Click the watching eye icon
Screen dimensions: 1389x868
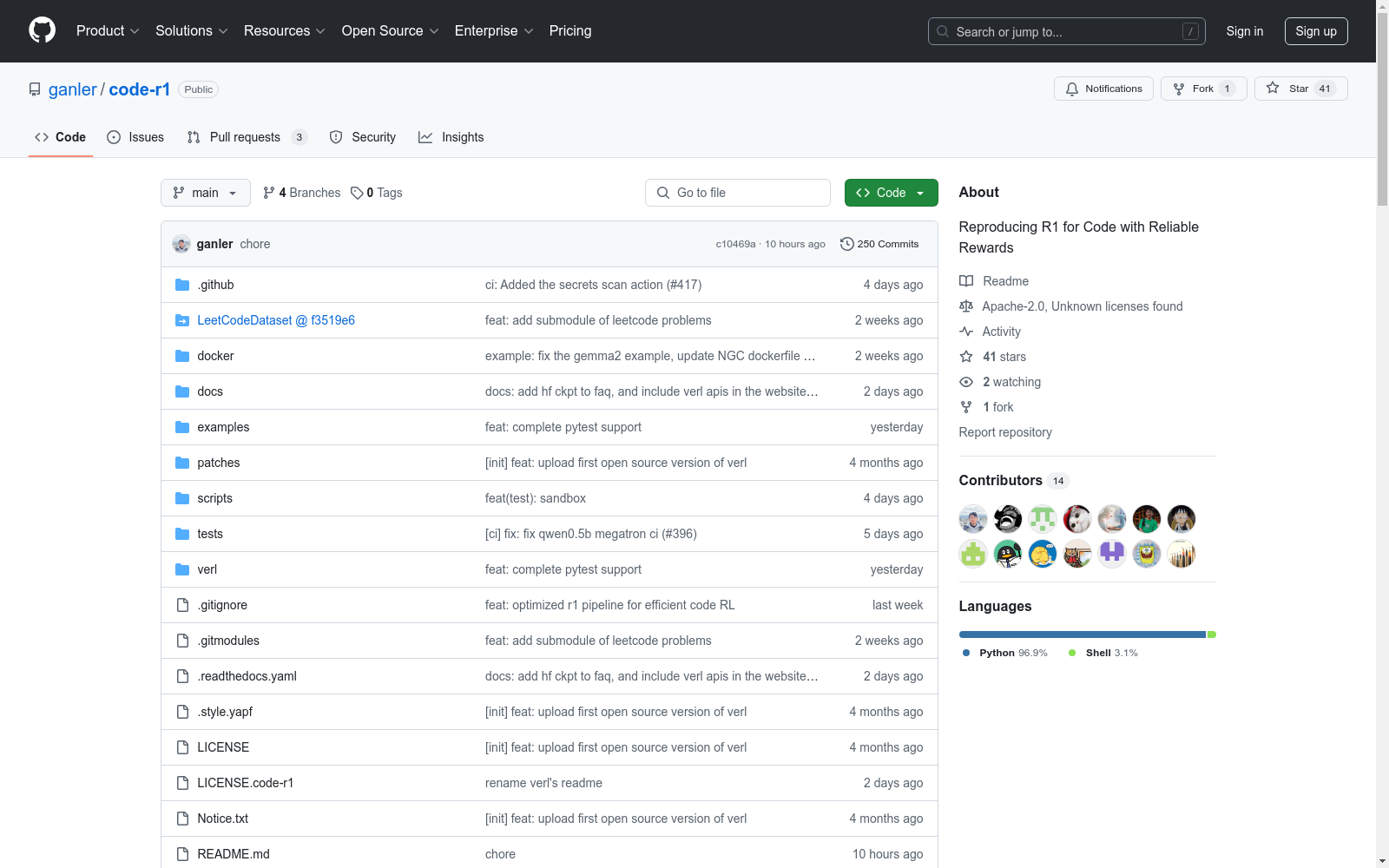tap(966, 382)
